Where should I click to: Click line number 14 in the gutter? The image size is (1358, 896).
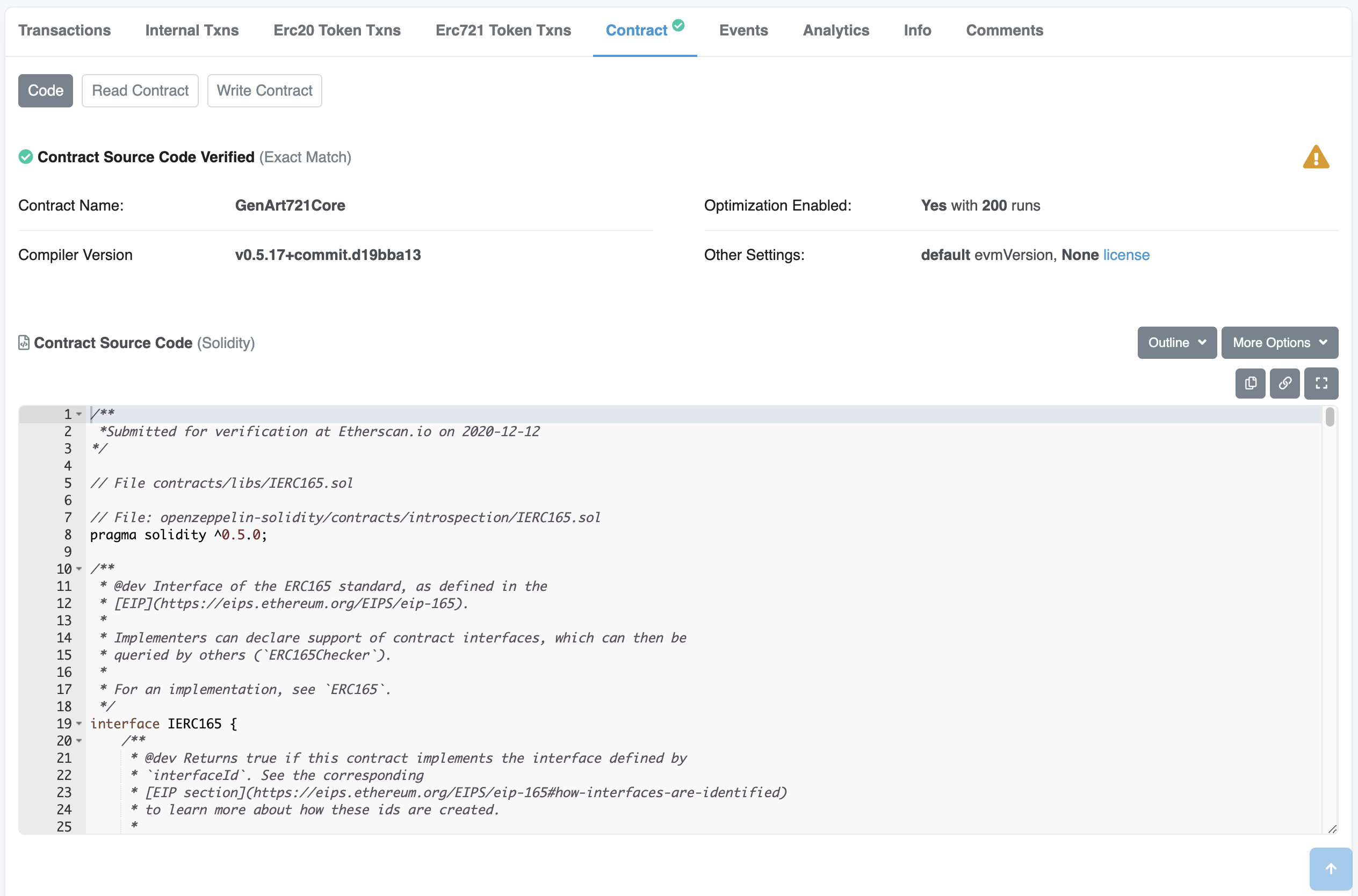[64, 638]
